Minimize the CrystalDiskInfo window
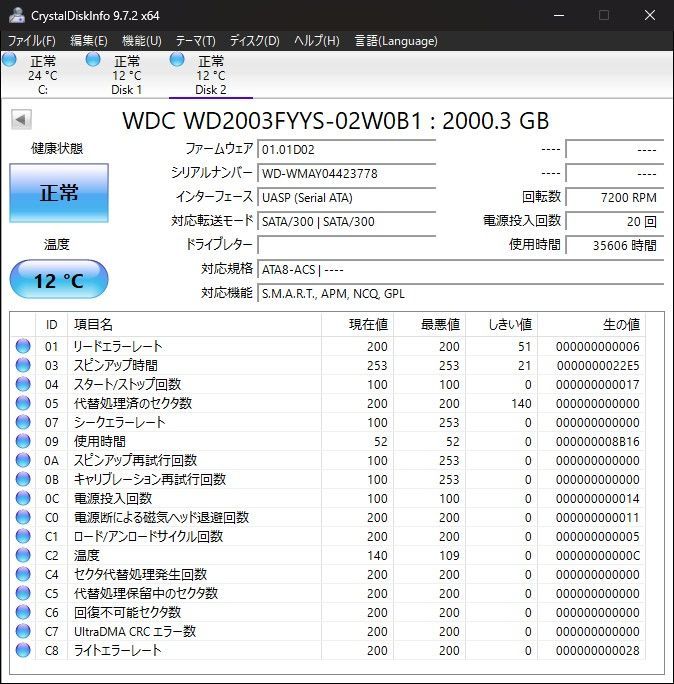The height and width of the screenshot is (684, 674). 559,15
